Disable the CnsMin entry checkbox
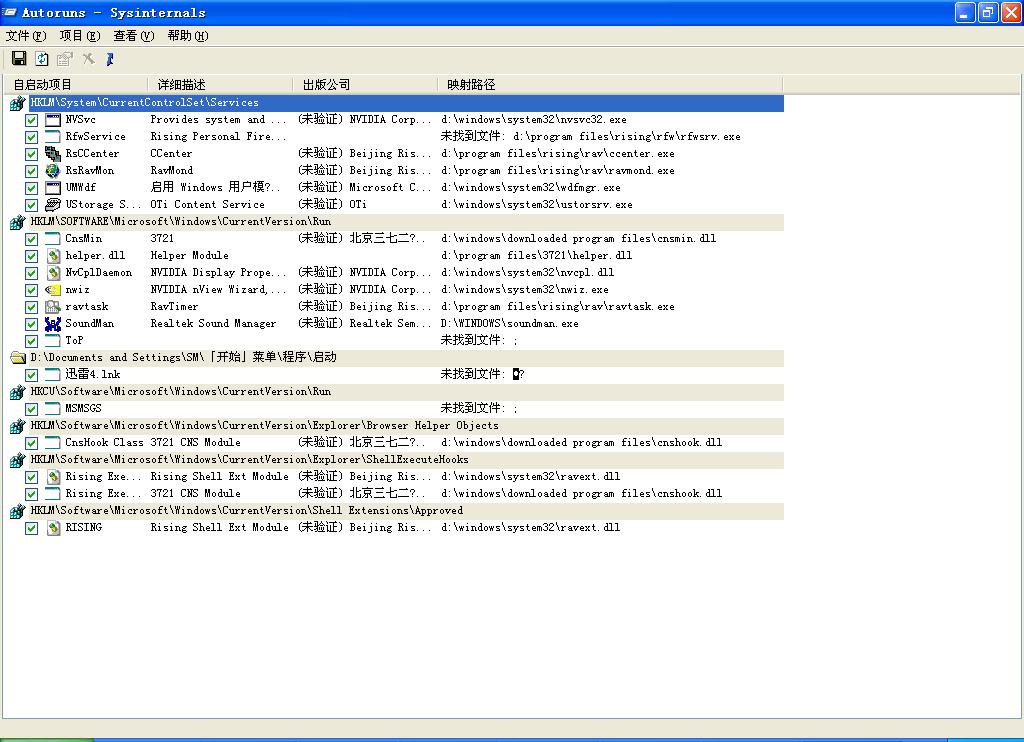 click(x=31, y=239)
